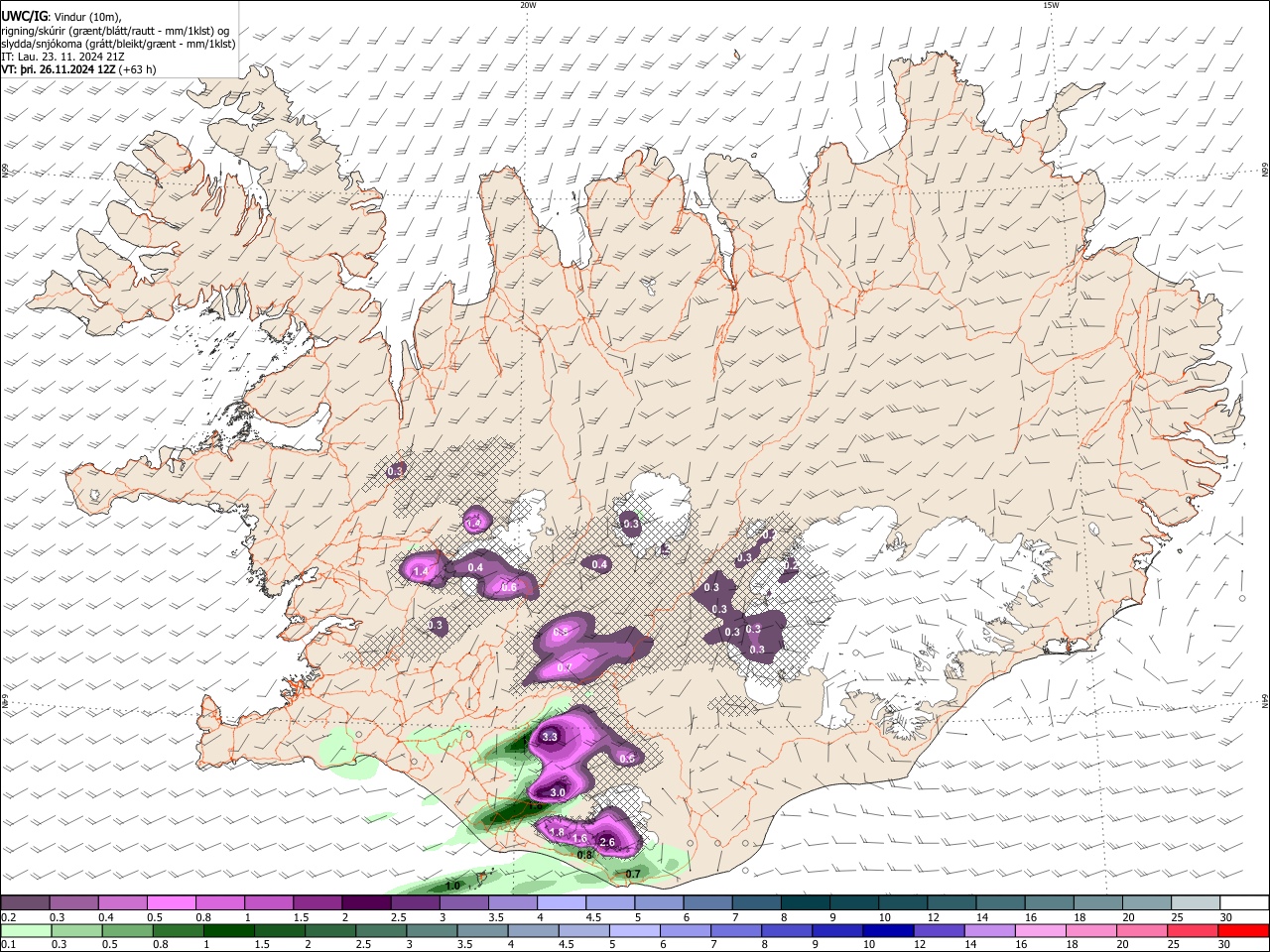Select the 2.6 precipitation label
This screenshot has width=1270, height=952.
click(x=608, y=842)
